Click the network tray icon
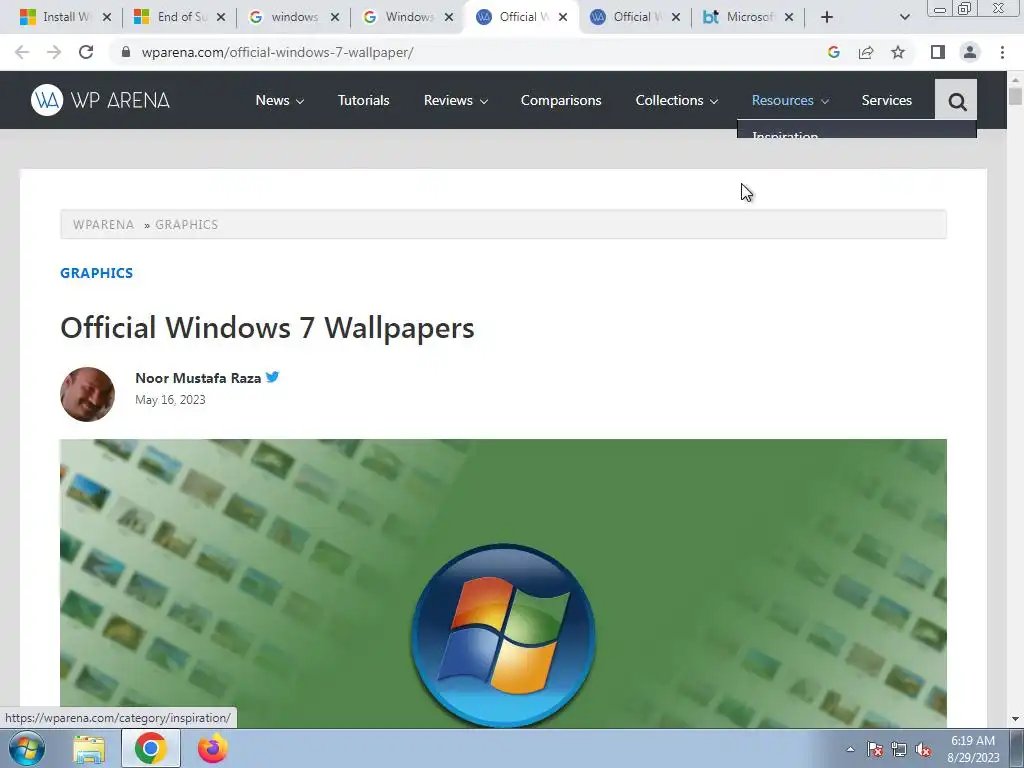 click(899, 749)
